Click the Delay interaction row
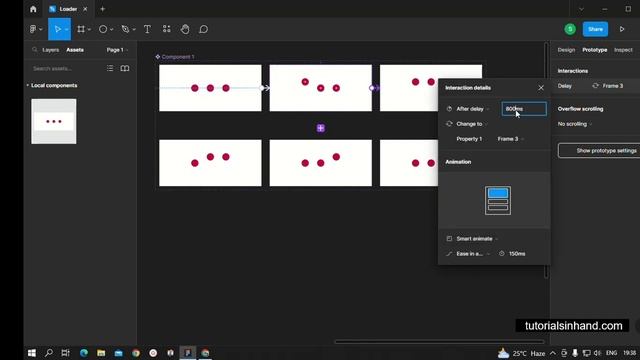The width and height of the screenshot is (640, 360). click(x=595, y=86)
